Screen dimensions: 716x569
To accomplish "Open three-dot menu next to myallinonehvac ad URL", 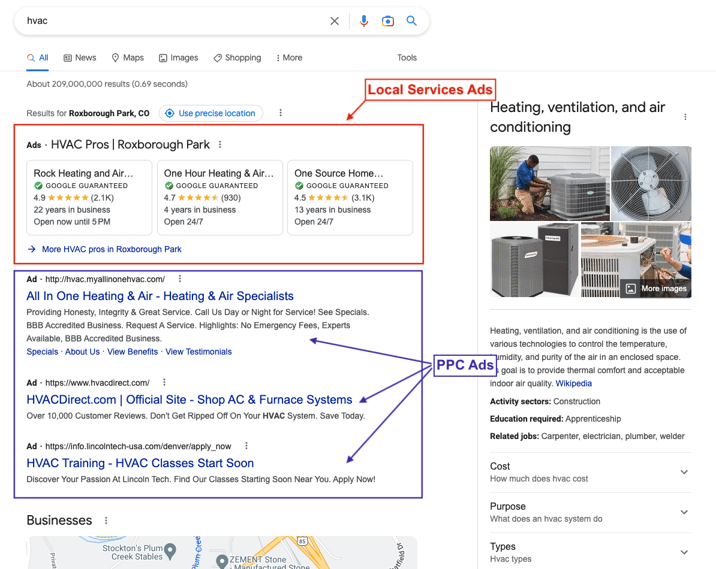I will point(180,279).
